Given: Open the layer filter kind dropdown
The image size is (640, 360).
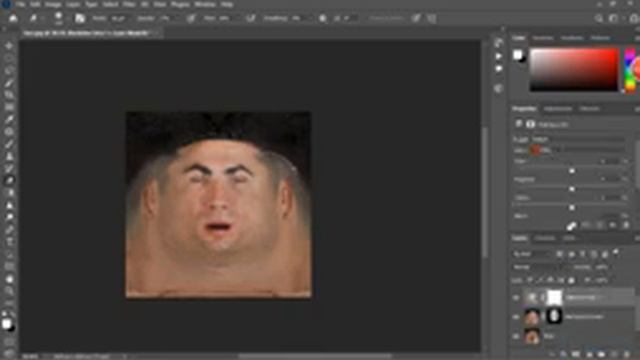Looking at the screenshot, I should 532,253.
